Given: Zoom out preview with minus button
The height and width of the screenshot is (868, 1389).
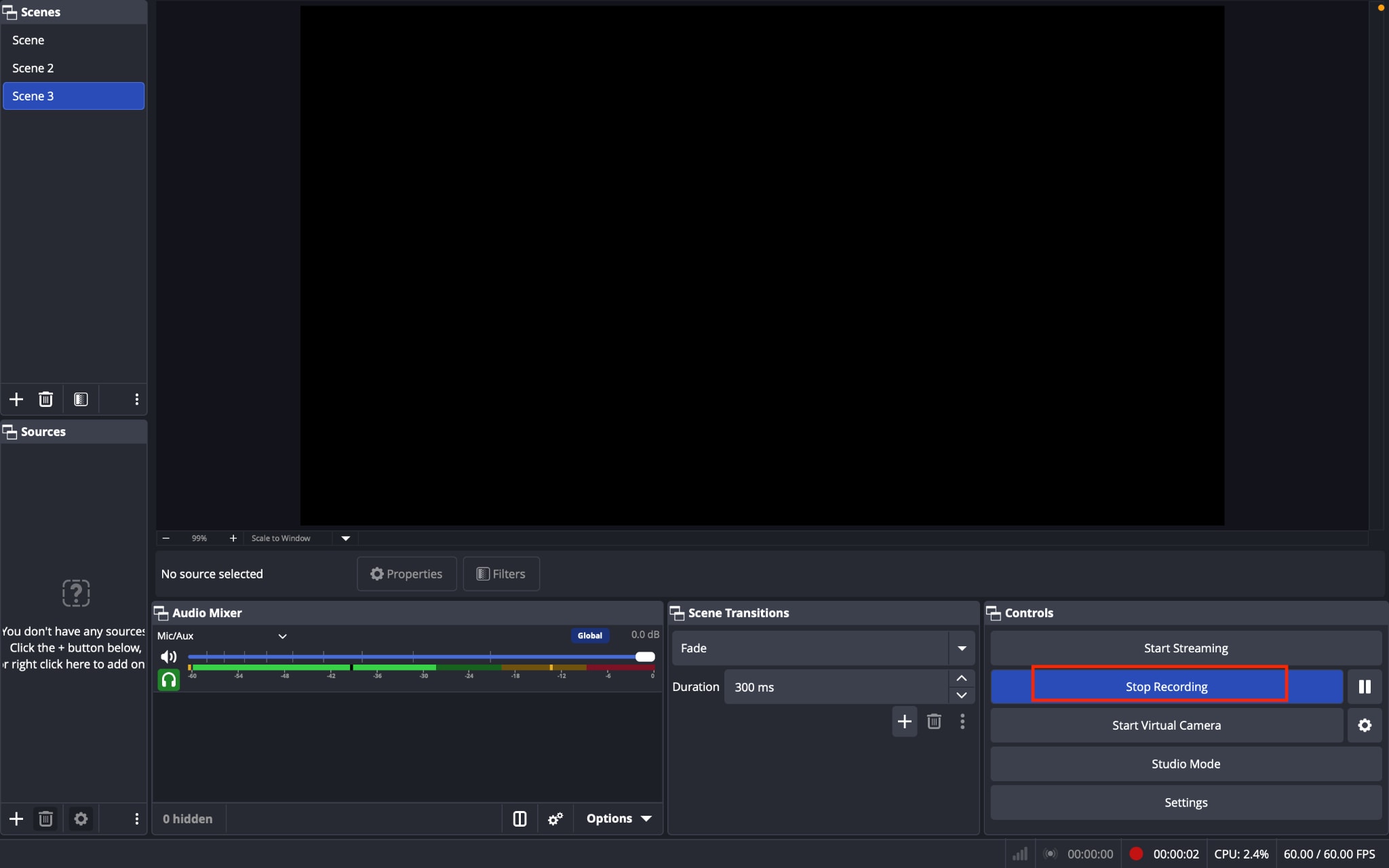Looking at the screenshot, I should click(x=165, y=538).
